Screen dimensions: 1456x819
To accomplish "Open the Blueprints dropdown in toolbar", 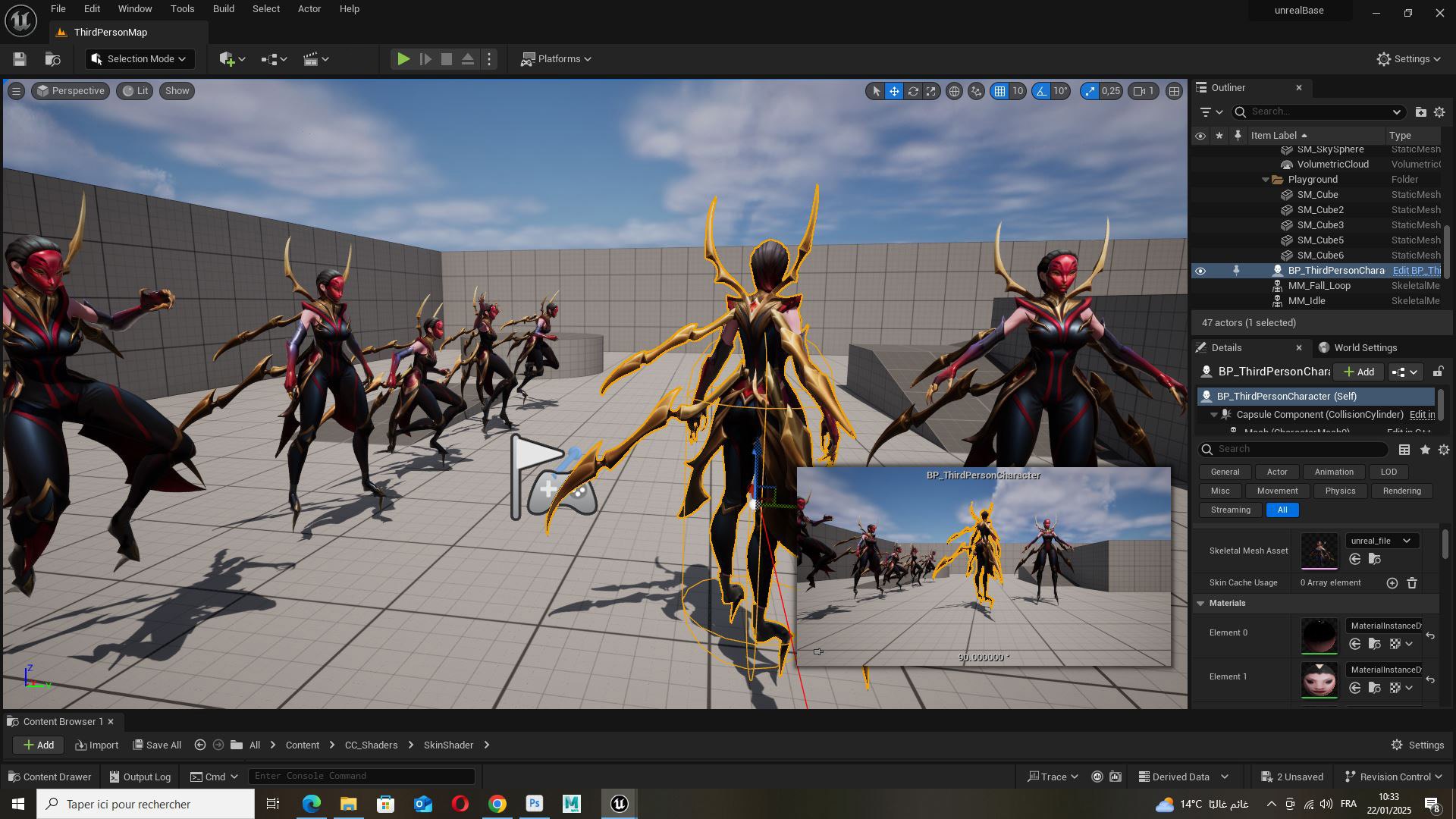I will click(x=274, y=59).
